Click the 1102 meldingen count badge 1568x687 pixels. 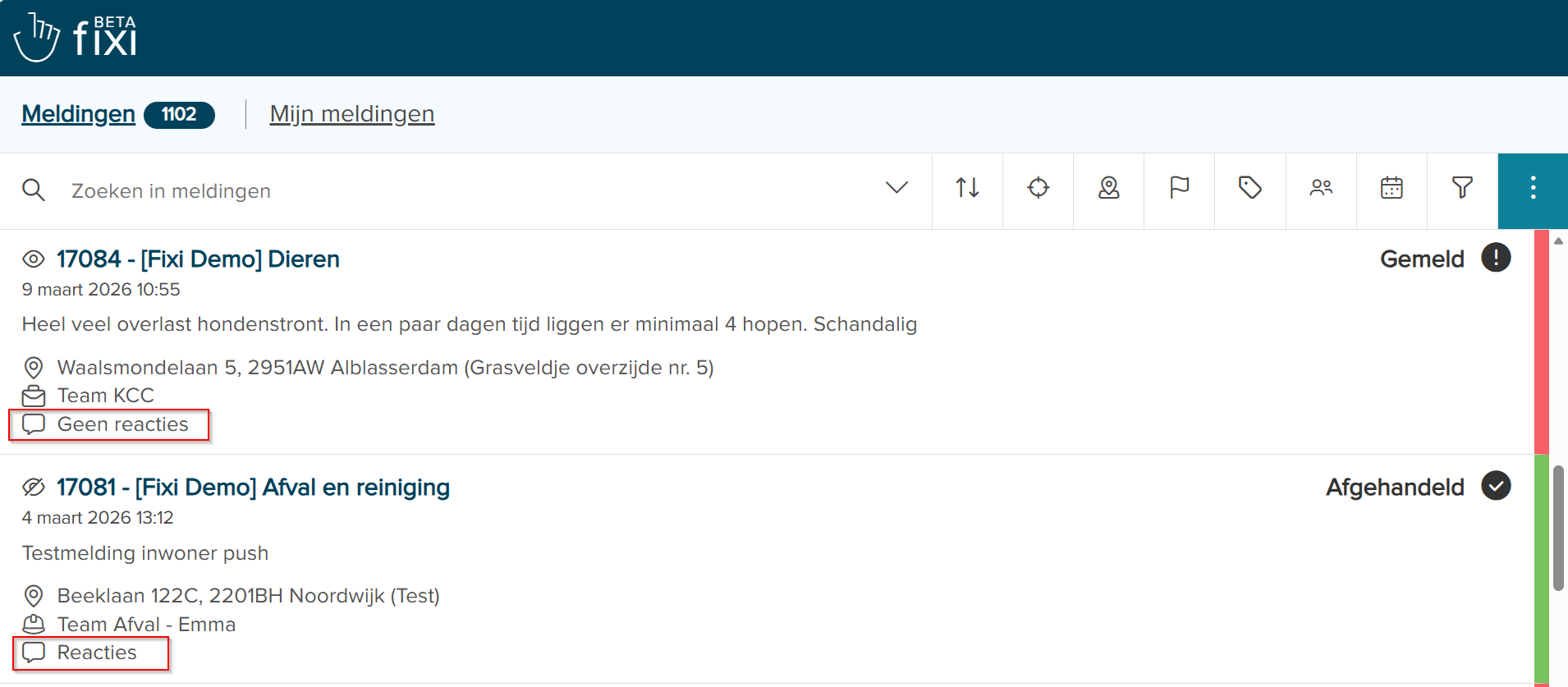pos(179,115)
